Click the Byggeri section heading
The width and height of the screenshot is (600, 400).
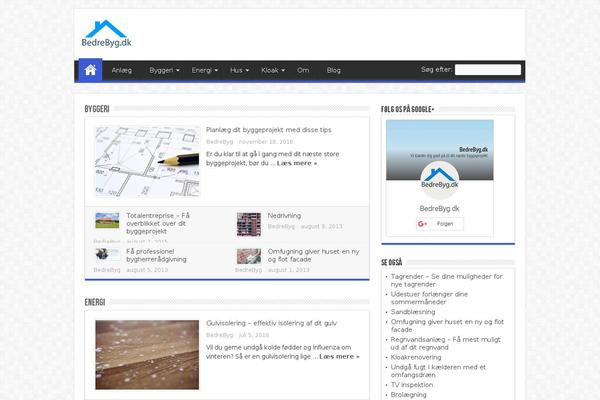[97, 109]
